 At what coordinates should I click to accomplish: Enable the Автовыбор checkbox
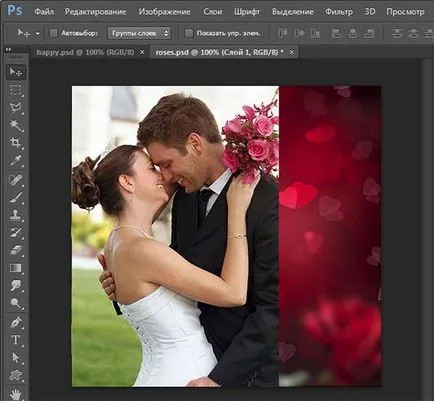[x=53, y=33]
